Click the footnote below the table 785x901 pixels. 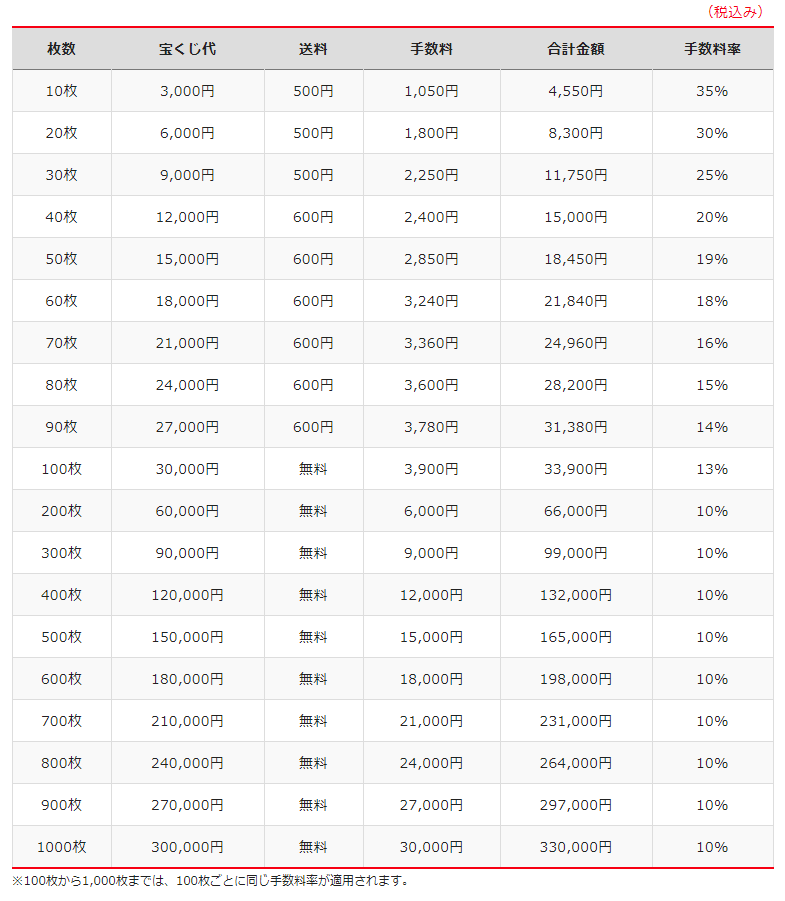click(x=210, y=881)
